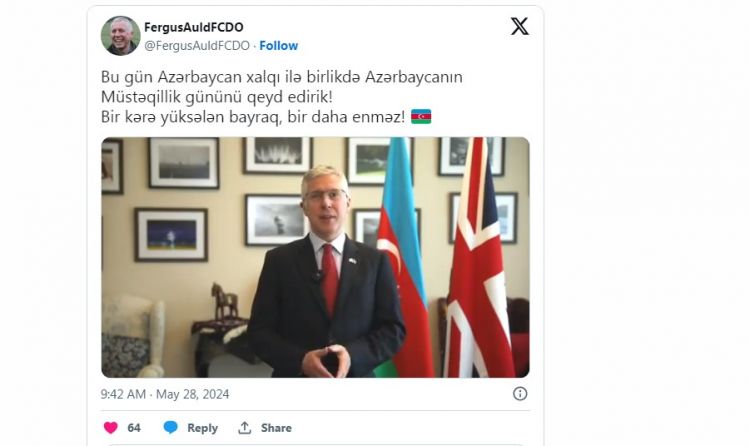Open the FergusAuldFCDO display name
Screen dimensions: 750x446
pos(194,27)
